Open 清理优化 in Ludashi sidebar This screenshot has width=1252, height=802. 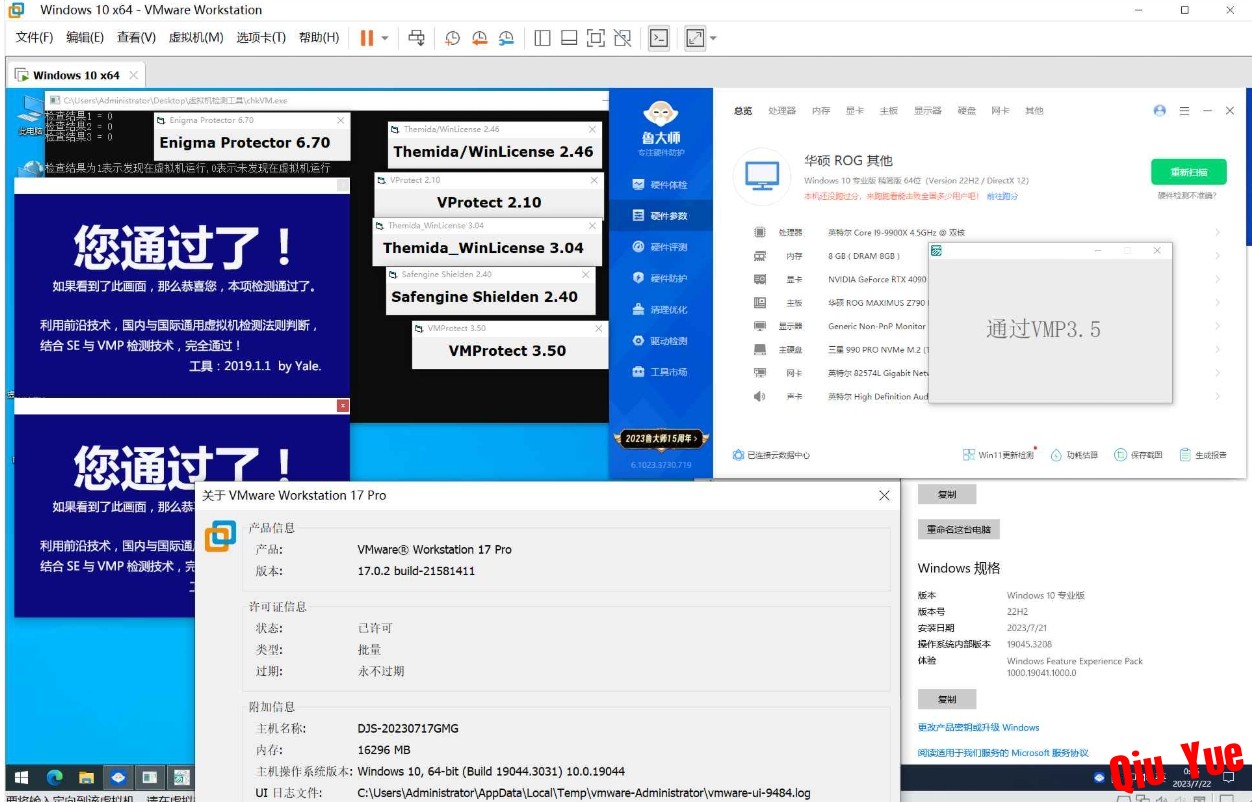tap(660, 310)
